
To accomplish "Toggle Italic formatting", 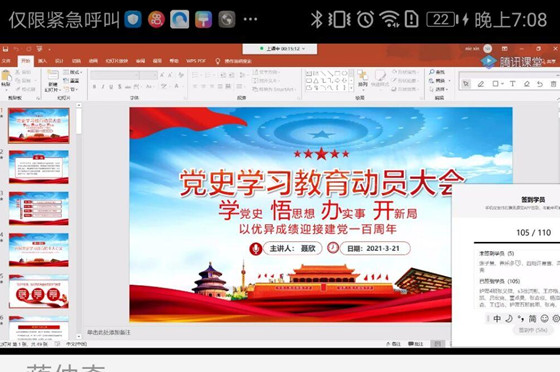I will click(103, 86).
